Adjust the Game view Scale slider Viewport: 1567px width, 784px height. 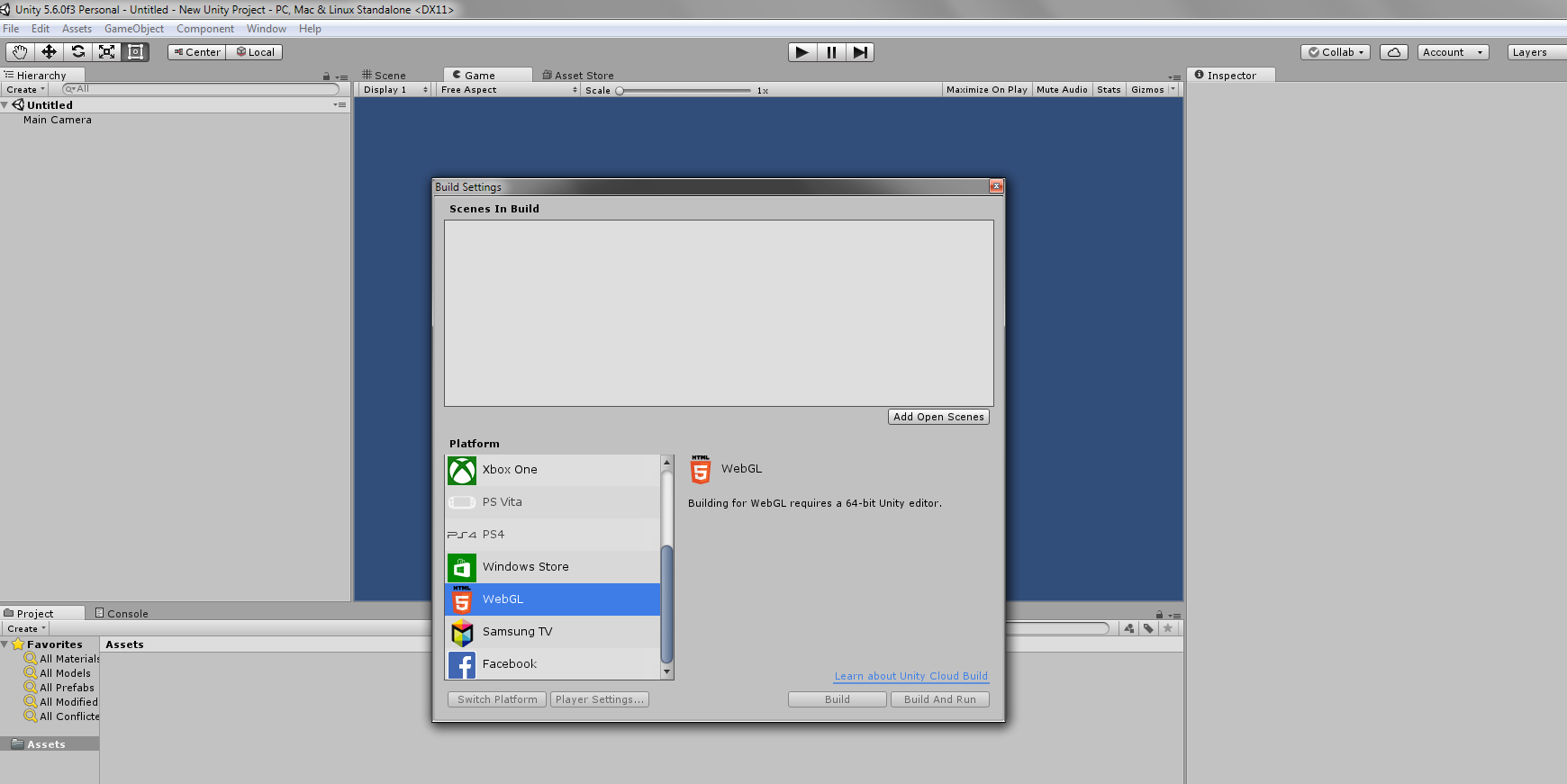coord(684,91)
